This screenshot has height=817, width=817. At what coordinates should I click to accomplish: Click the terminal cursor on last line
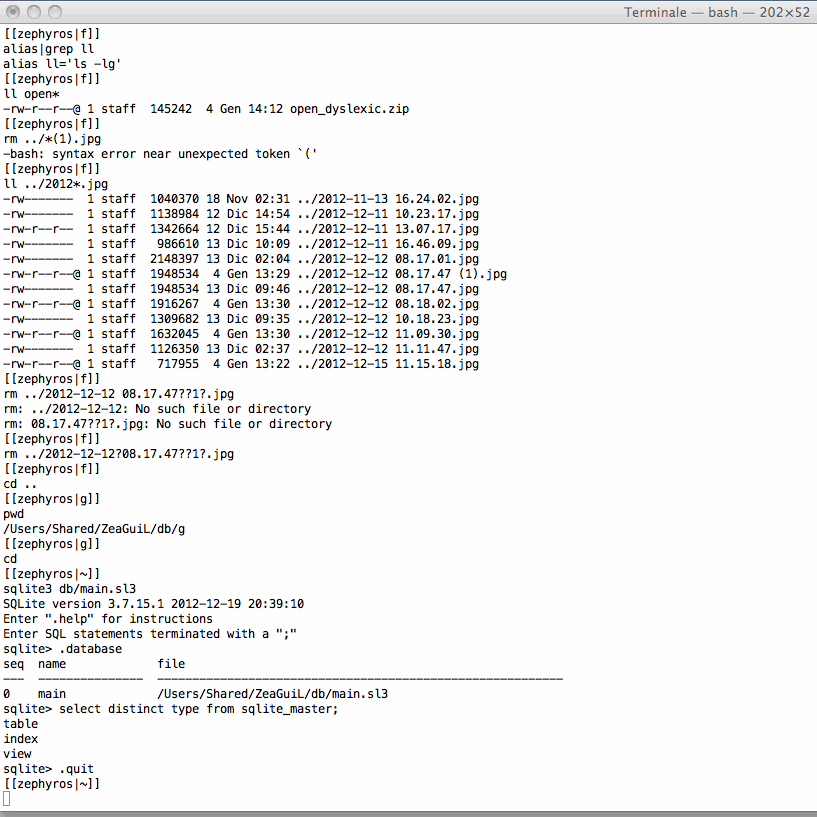click(7, 799)
